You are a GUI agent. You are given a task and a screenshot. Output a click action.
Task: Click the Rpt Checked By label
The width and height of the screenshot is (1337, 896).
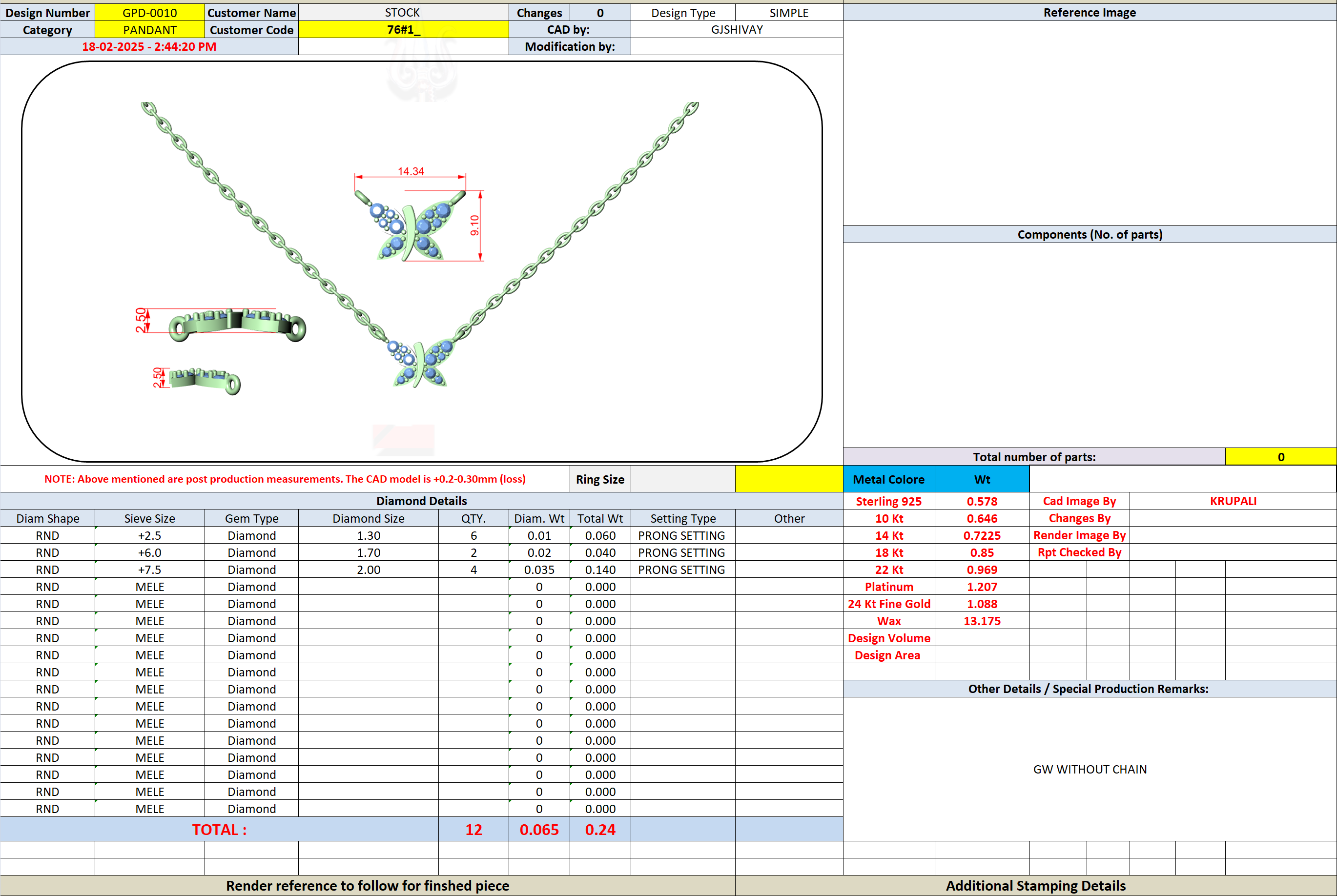pyautogui.click(x=1079, y=552)
